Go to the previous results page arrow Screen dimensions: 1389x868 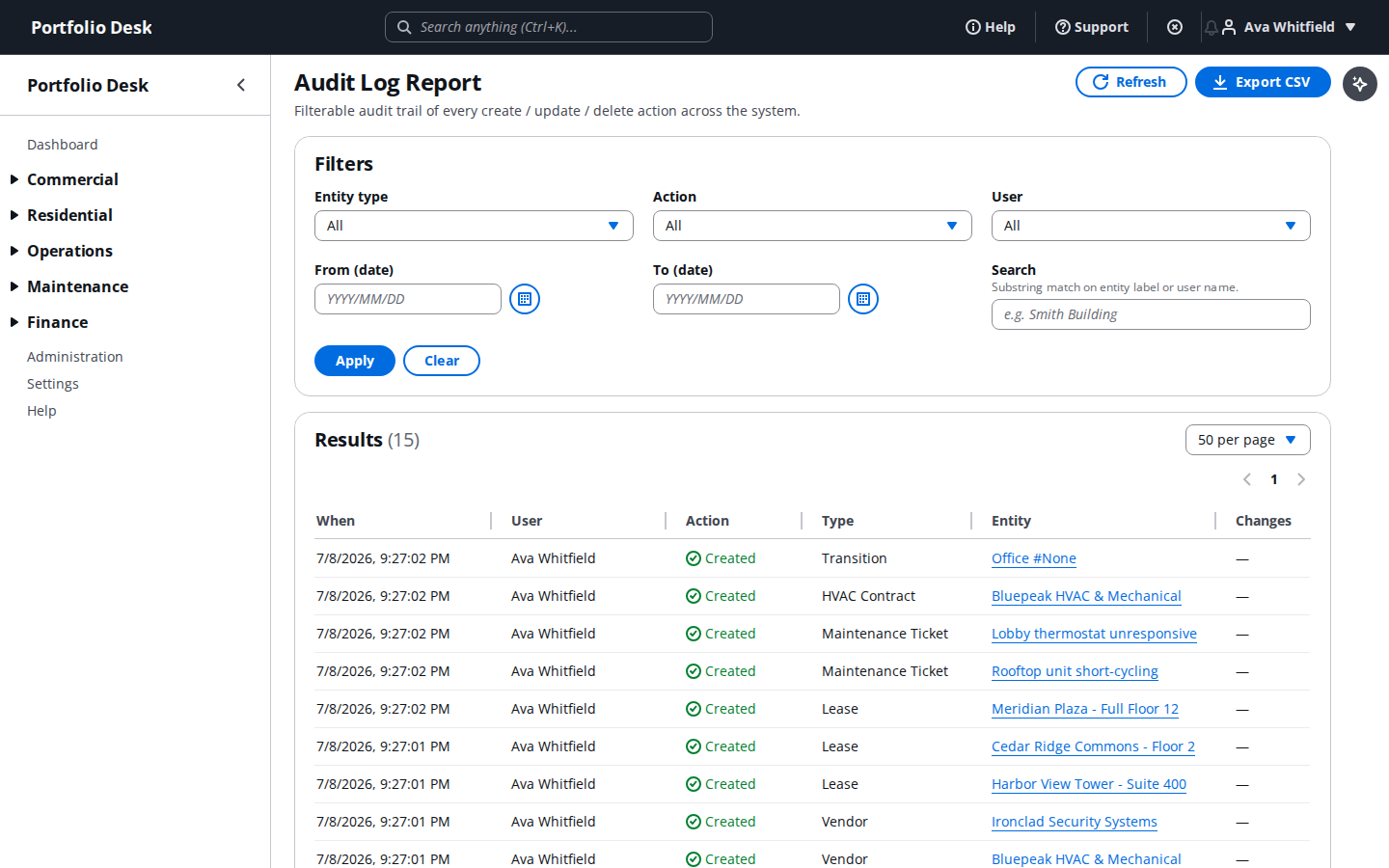pyautogui.click(x=1247, y=479)
